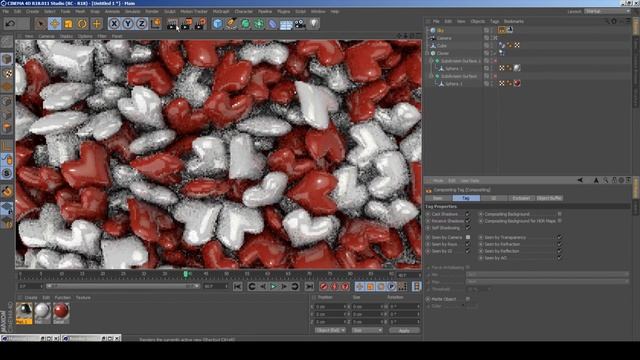Image resolution: width=640 pixels, height=360 pixels.
Task: Click gray material tag on upper Sphere.1
Action: click(517, 68)
